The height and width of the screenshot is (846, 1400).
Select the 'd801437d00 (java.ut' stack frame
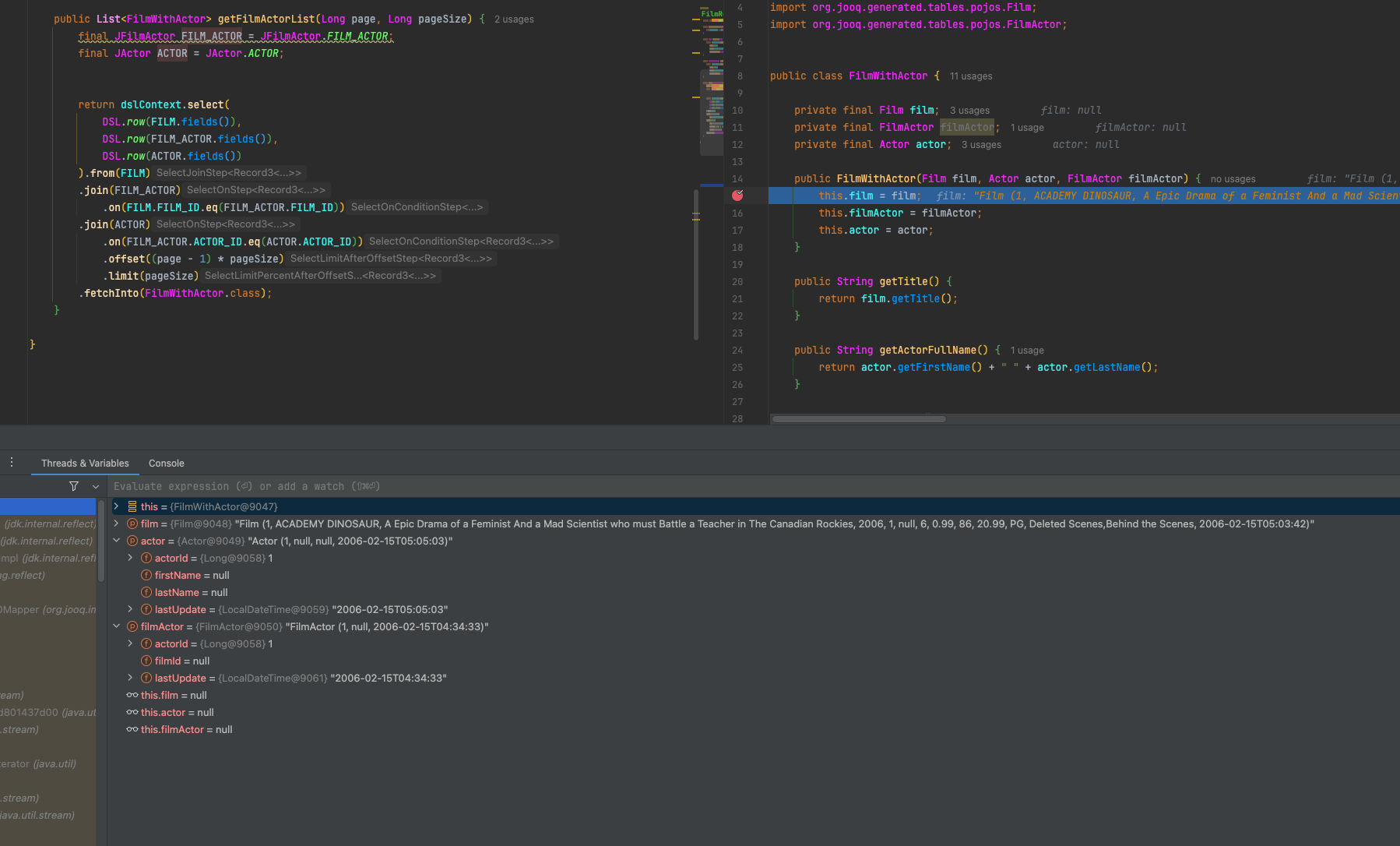tap(47, 712)
